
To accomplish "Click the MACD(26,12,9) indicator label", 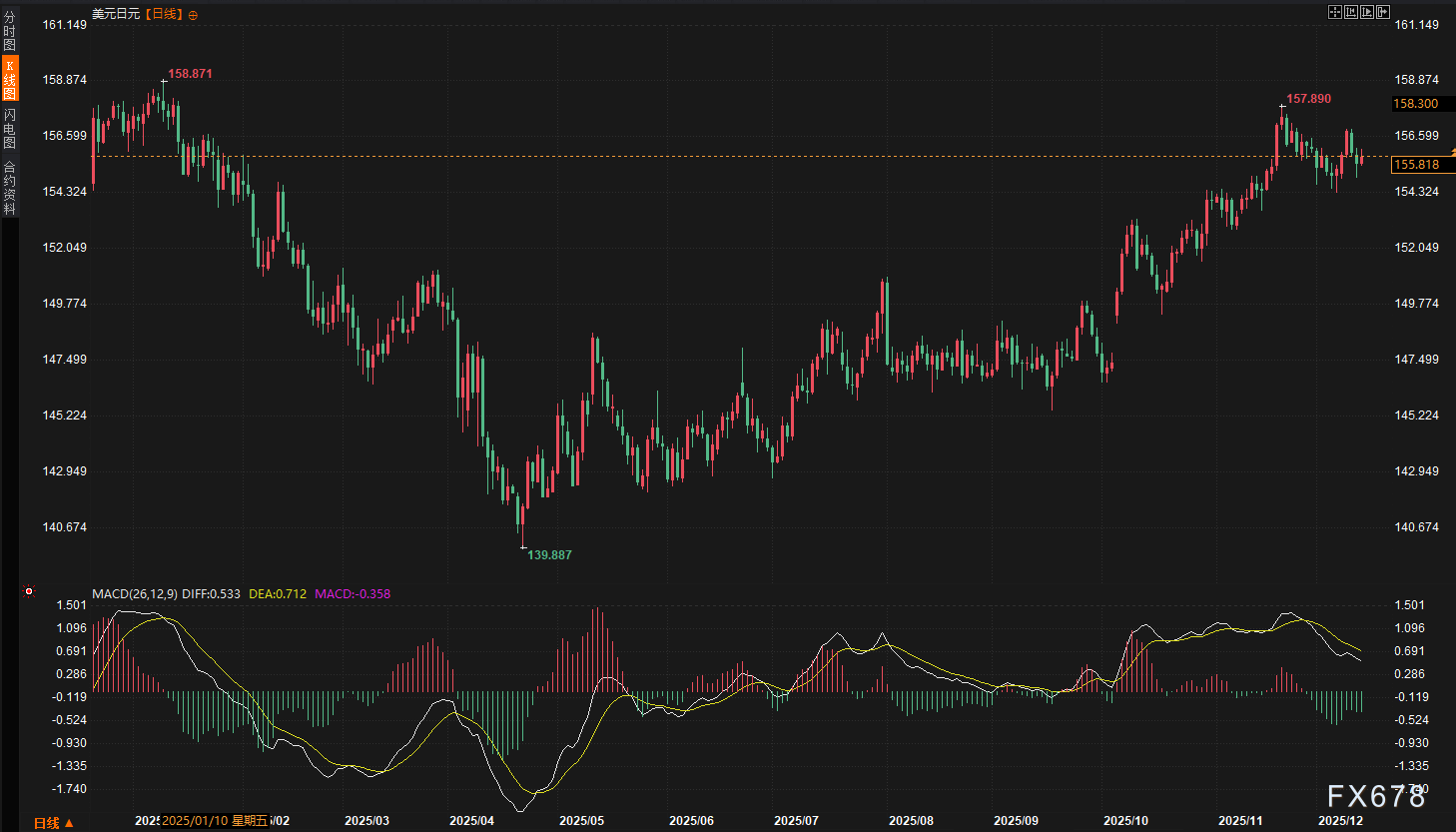I will tap(135, 593).
